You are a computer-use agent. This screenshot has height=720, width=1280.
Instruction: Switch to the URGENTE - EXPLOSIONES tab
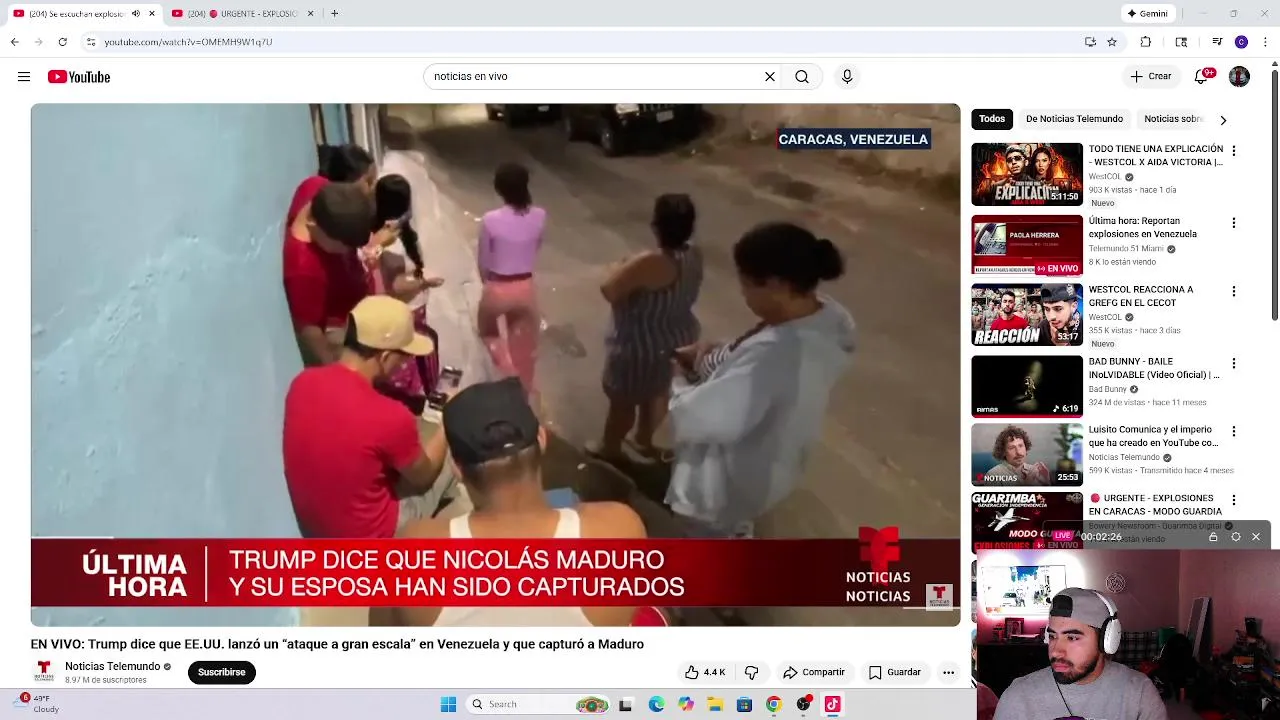(x=242, y=14)
